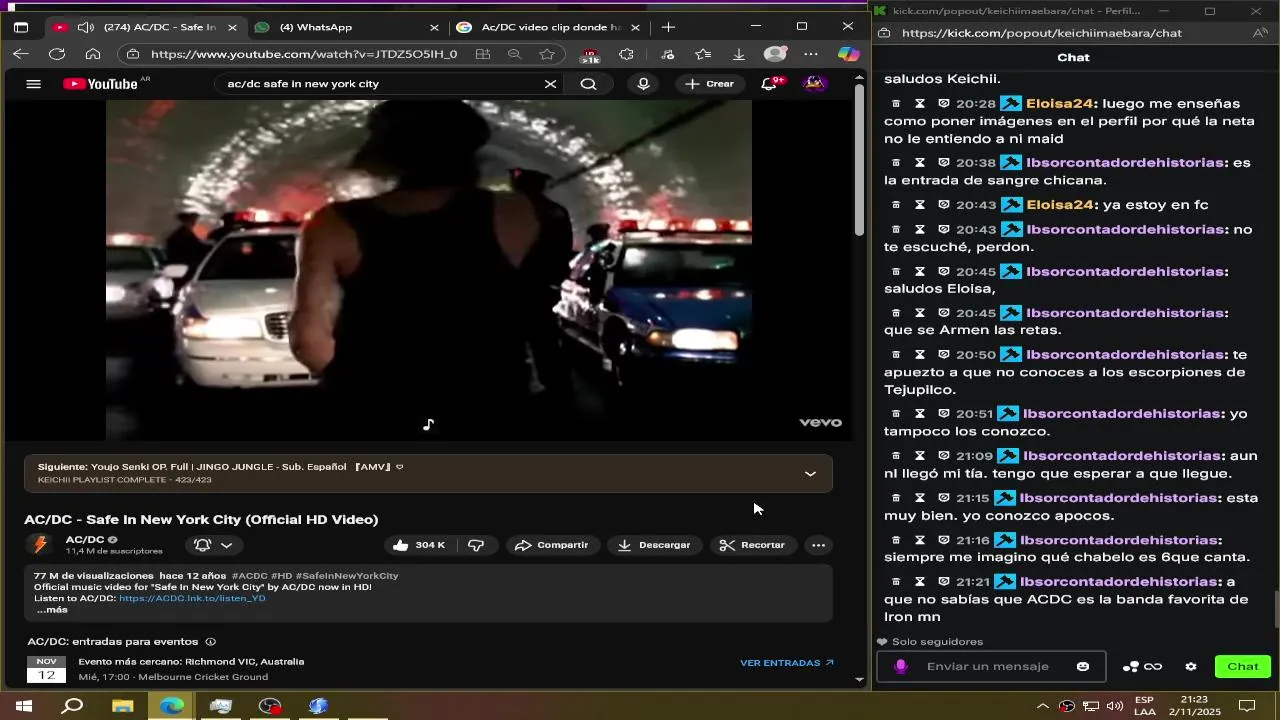Screen dimensions: 1280x720
Task: Add this page to Edge favorites
Action: (x=547, y=54)
